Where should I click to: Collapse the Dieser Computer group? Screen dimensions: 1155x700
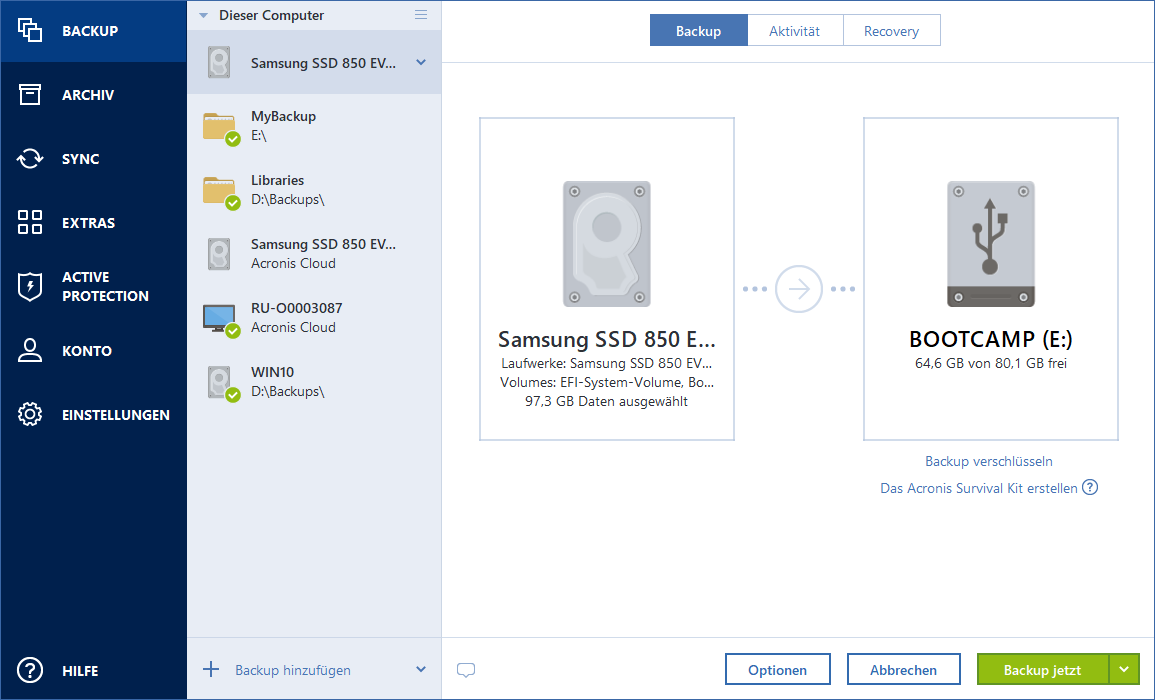pyautogui.click(x=204, y=16)
